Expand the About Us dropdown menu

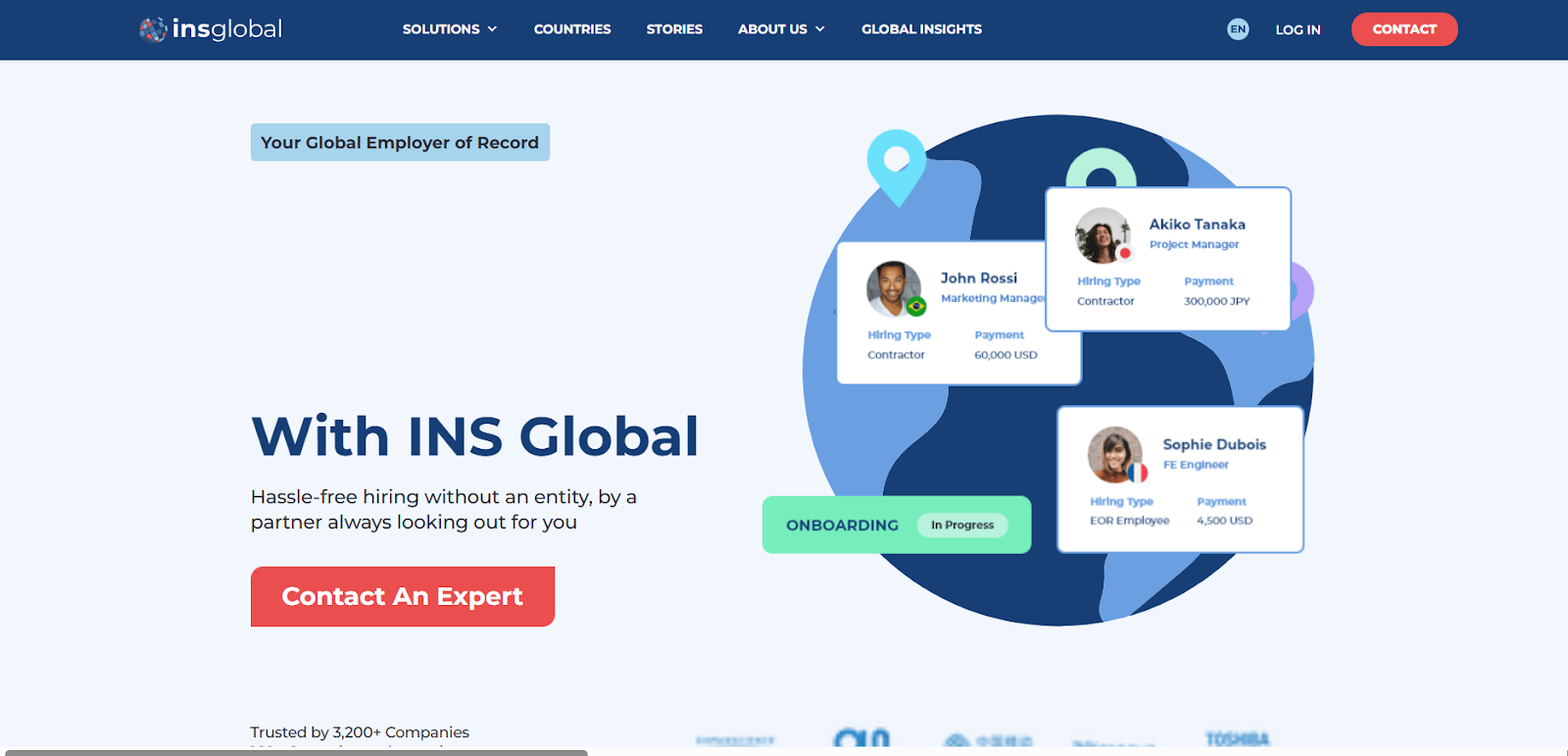click(781, 29)
